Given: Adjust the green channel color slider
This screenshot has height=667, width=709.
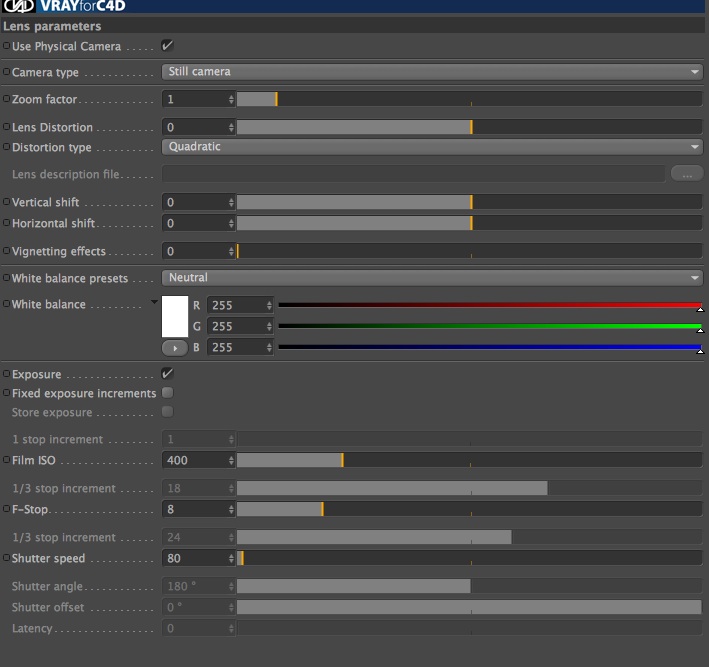Looking at the screenshot, I should pos(490,326).
